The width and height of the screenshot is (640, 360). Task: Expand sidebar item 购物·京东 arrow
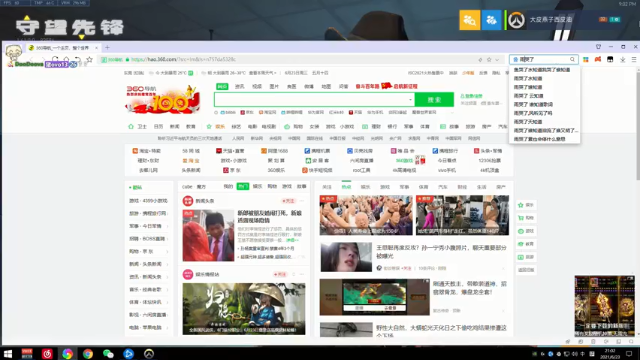coord(167,251)
